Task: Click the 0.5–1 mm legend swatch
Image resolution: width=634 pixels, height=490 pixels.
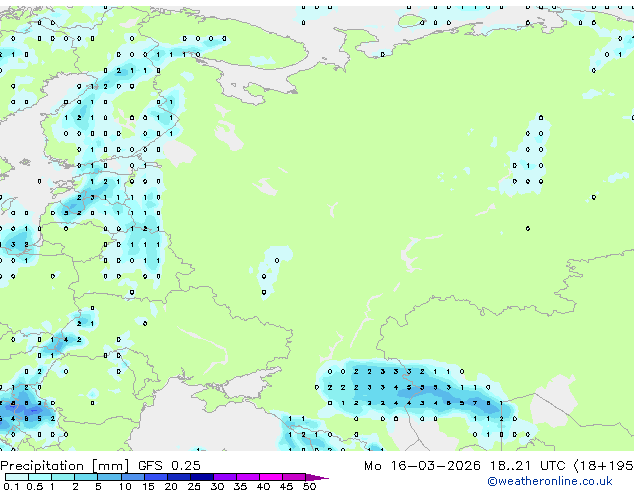Action: [40, 477]
